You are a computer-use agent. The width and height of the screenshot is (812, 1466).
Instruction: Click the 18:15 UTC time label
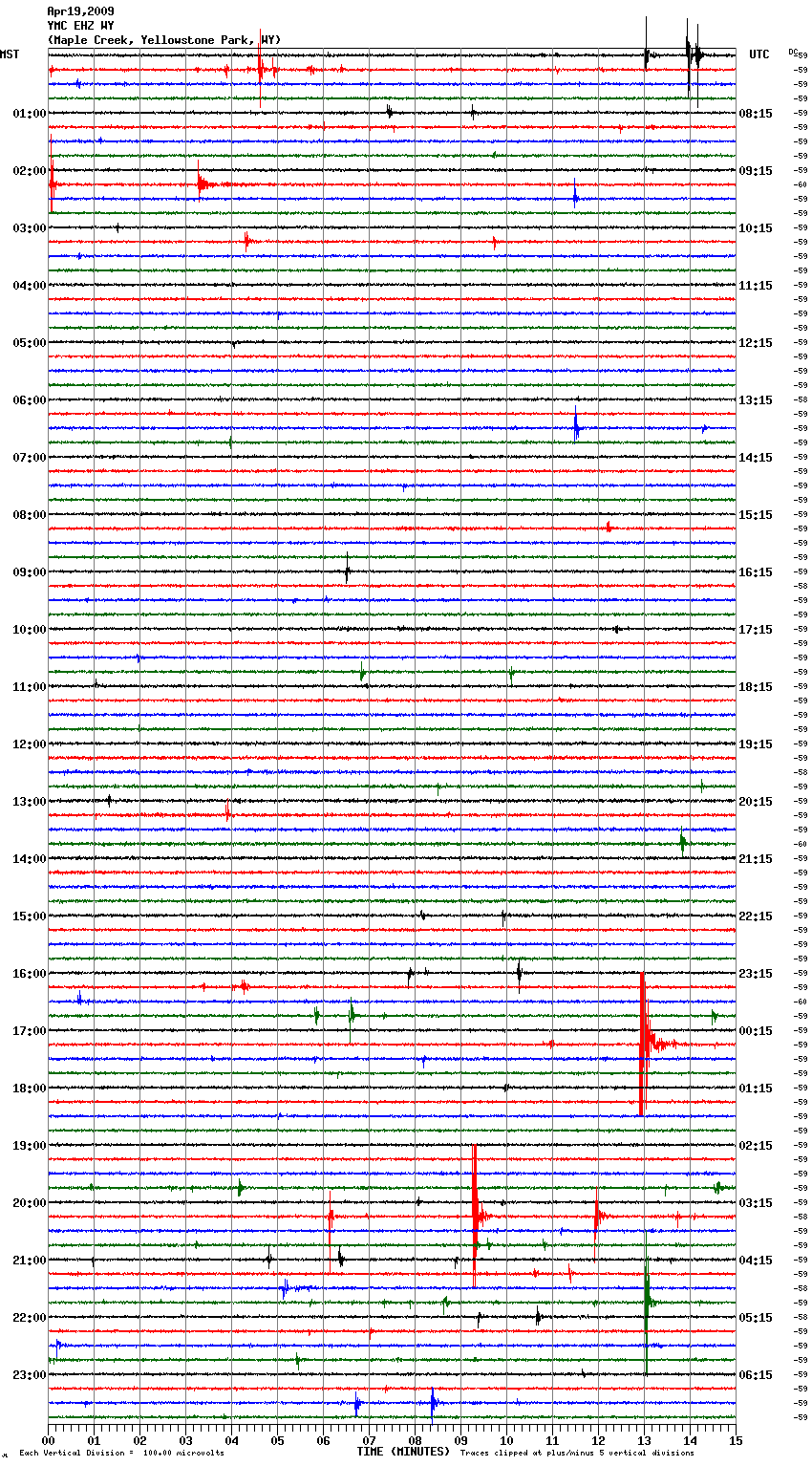coord(756,687)
